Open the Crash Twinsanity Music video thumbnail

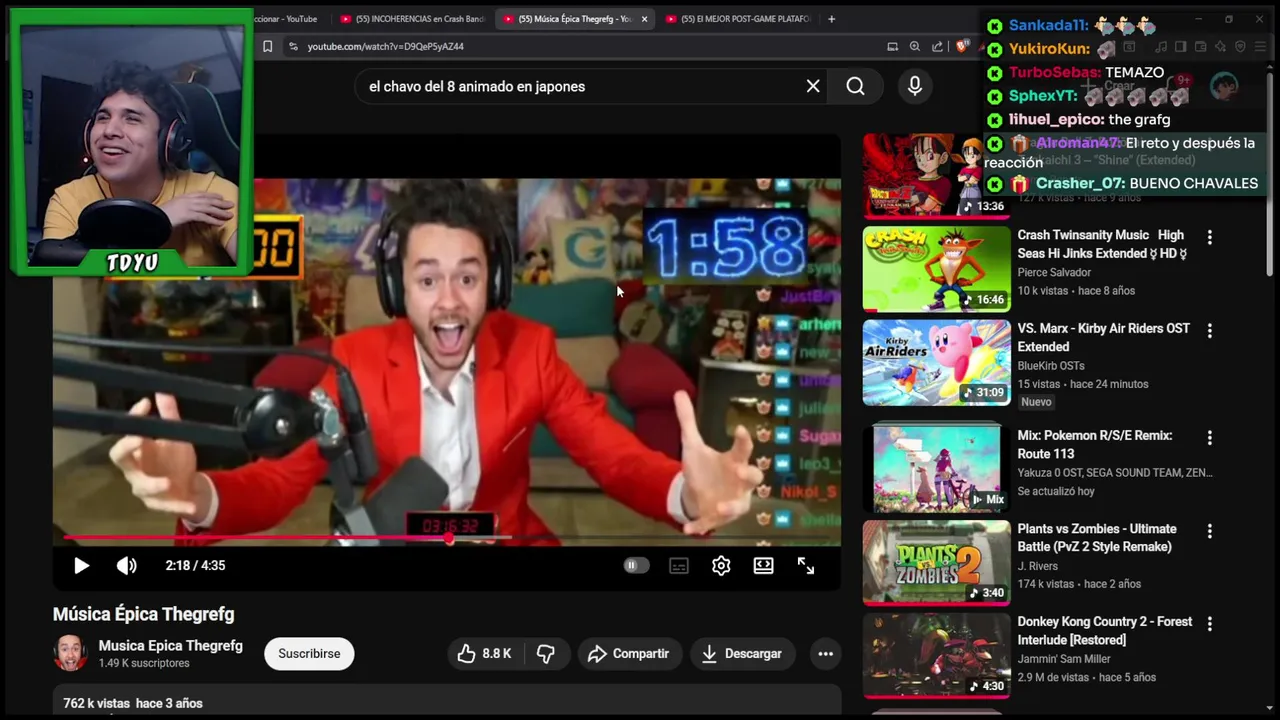coord(937,269)
